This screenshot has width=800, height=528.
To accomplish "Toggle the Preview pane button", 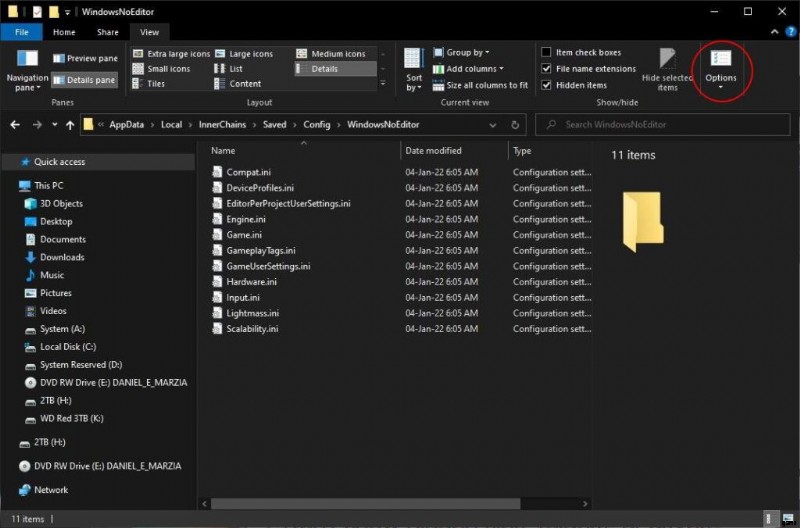I will click(85, 59).
